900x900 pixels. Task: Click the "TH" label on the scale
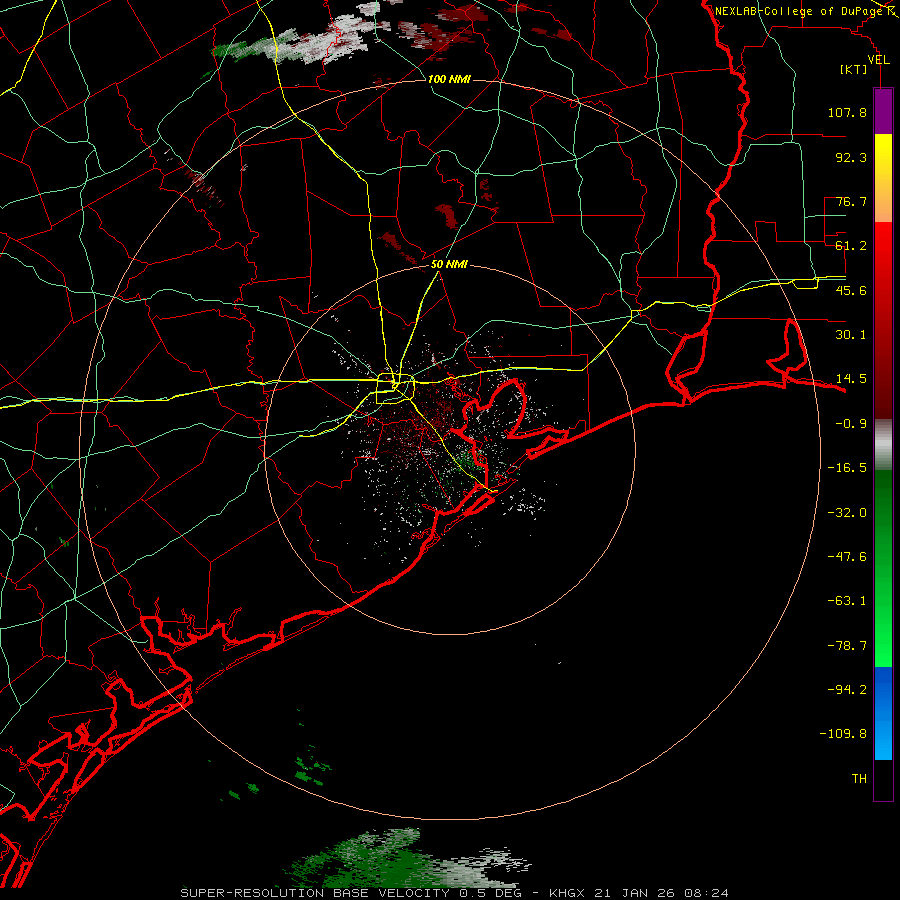(859, 779)
